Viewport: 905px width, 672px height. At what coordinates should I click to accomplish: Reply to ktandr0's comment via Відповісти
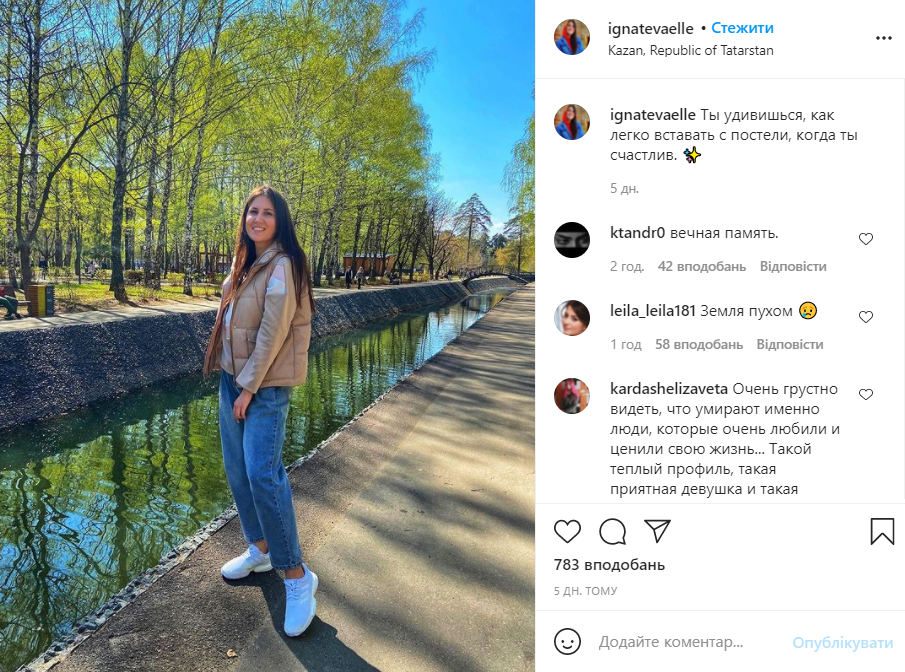793,266
